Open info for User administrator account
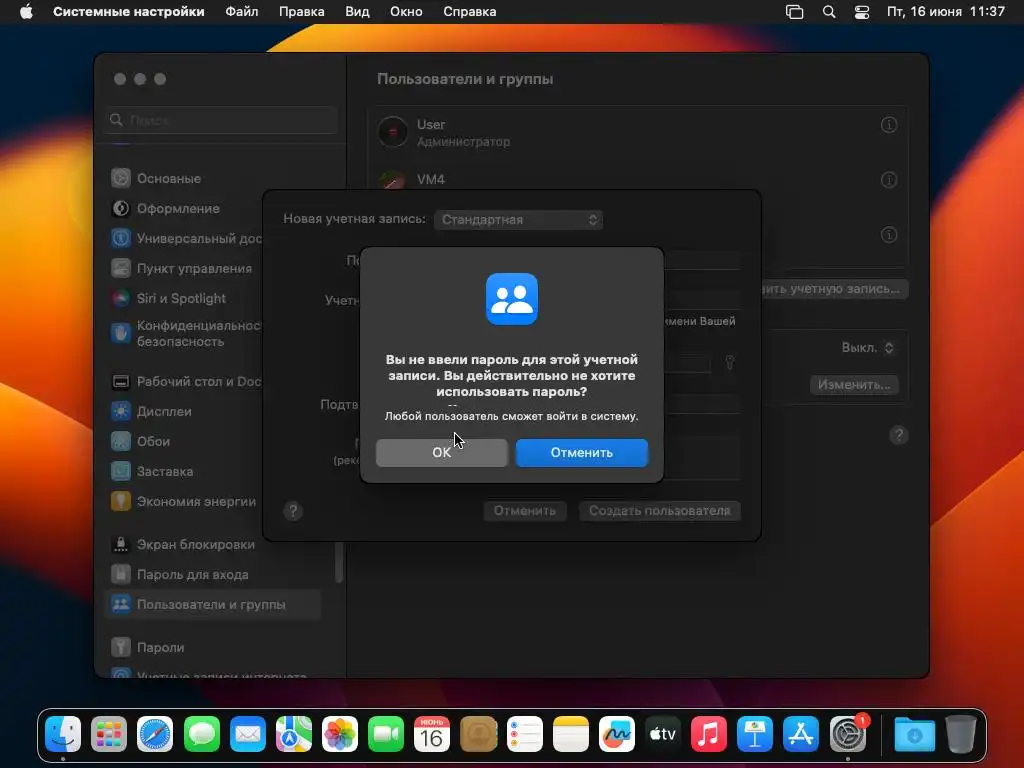This screenshot has width=1024, height=768. pos(889,125)
